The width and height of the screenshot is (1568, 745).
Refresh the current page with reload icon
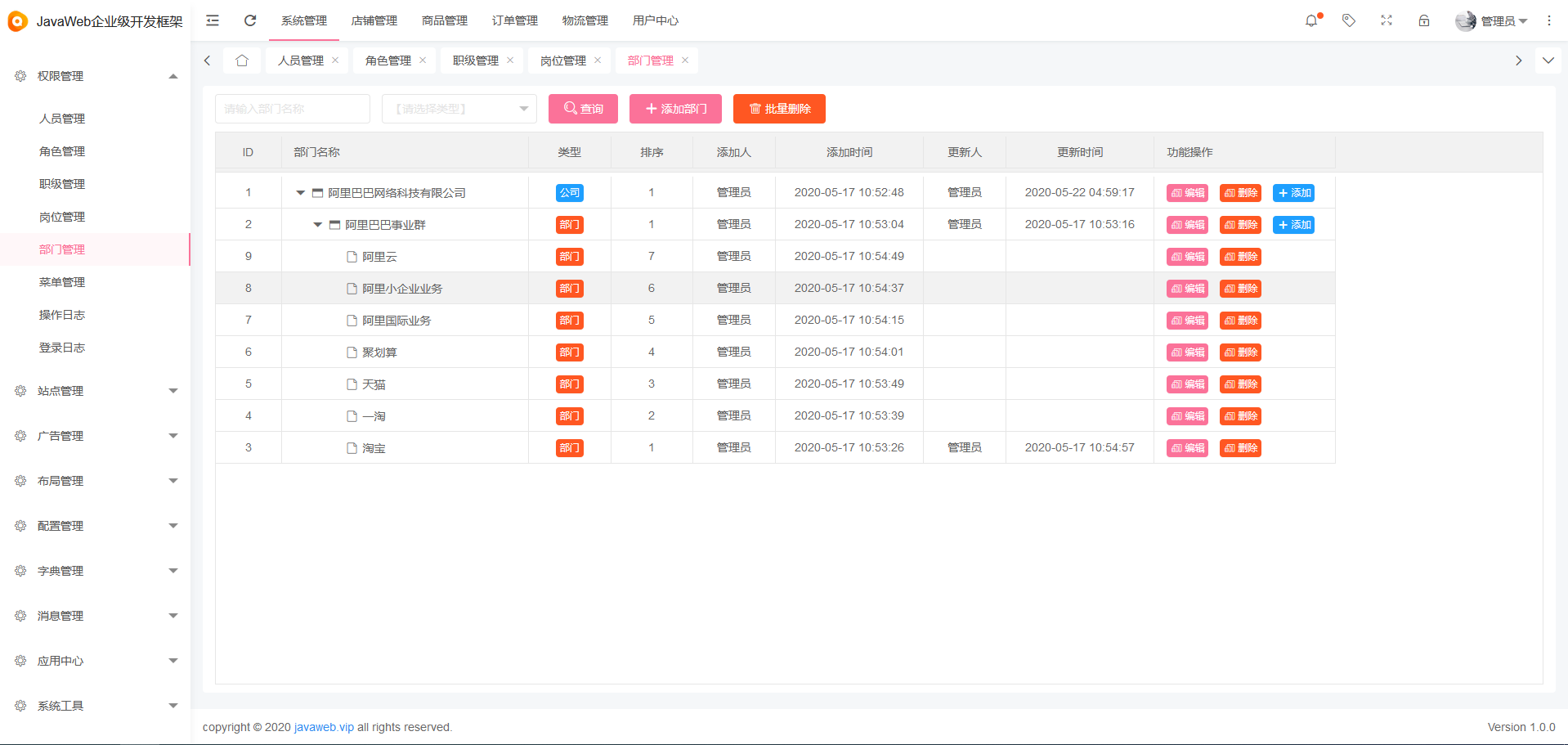coord(249,20)
